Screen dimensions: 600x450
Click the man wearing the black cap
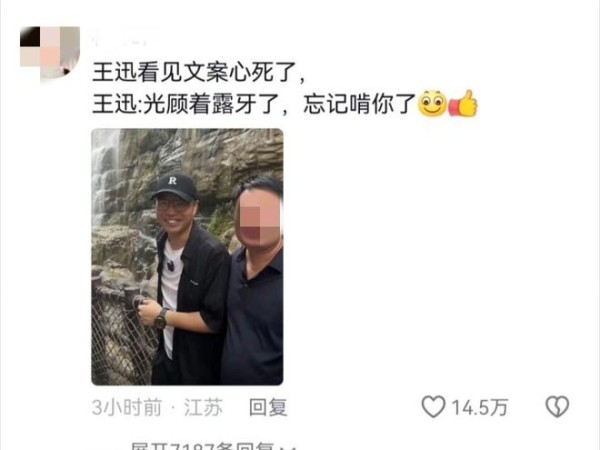click(188, 279)
